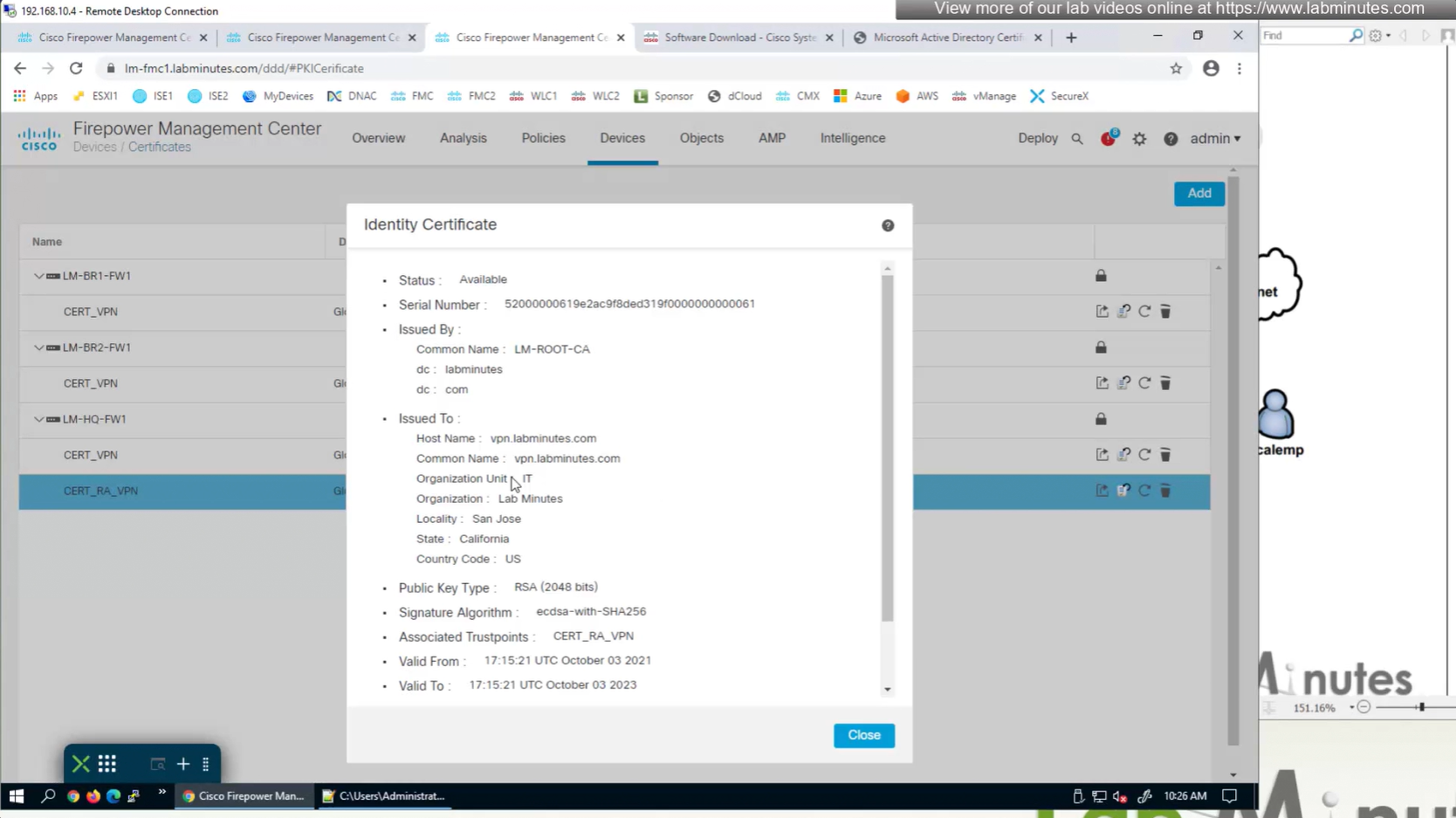The height and width of the screenshot is (818, 1456).
Task: Click the search icon next to Deploy
Action: [1077, 139]
